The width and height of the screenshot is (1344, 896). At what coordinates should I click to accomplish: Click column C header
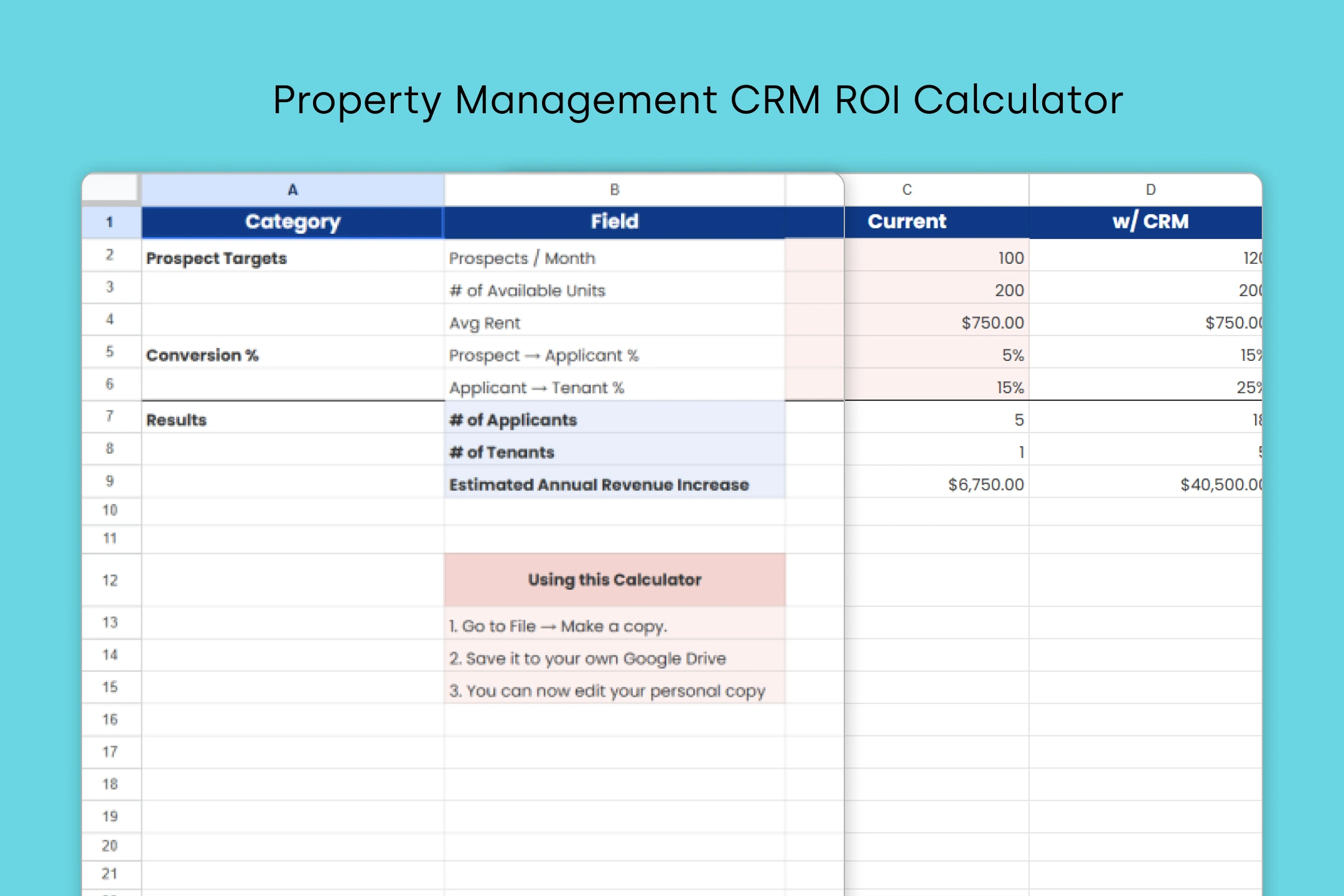tap(907, 190)
